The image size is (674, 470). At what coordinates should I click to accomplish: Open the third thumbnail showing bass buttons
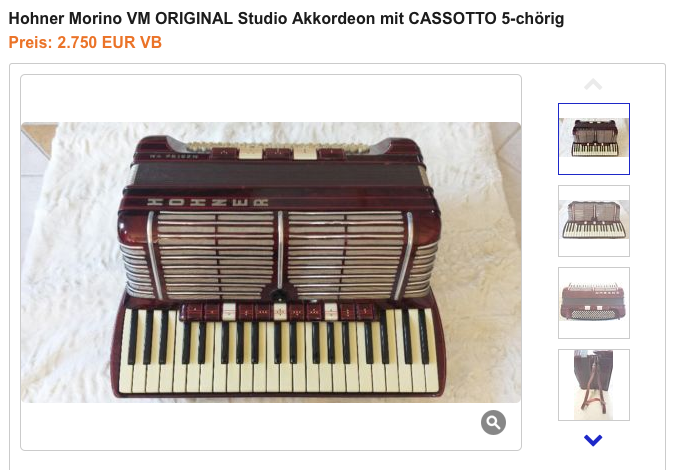[x=594, y=303]
